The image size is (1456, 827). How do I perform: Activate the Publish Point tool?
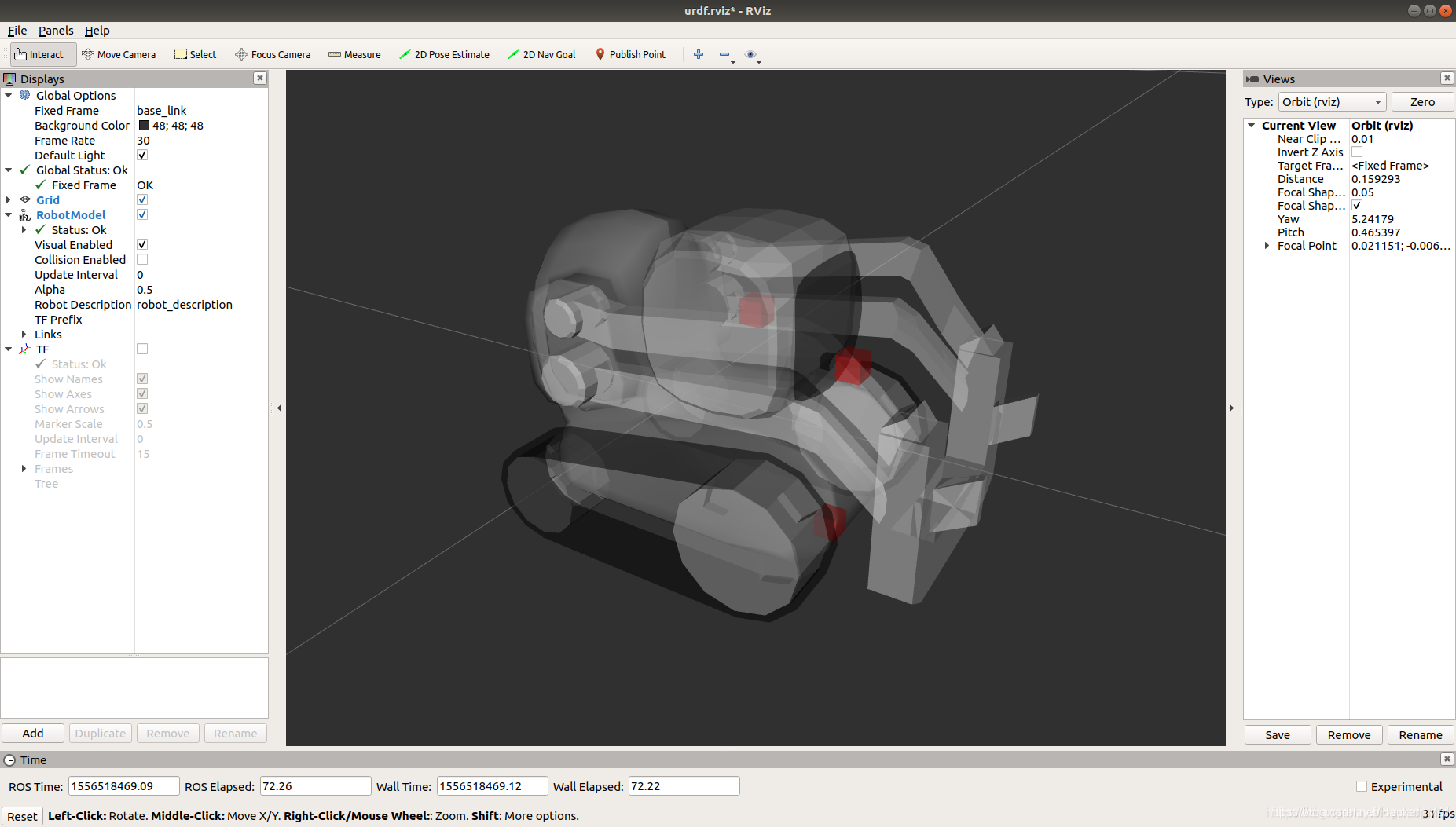(630, 54)
